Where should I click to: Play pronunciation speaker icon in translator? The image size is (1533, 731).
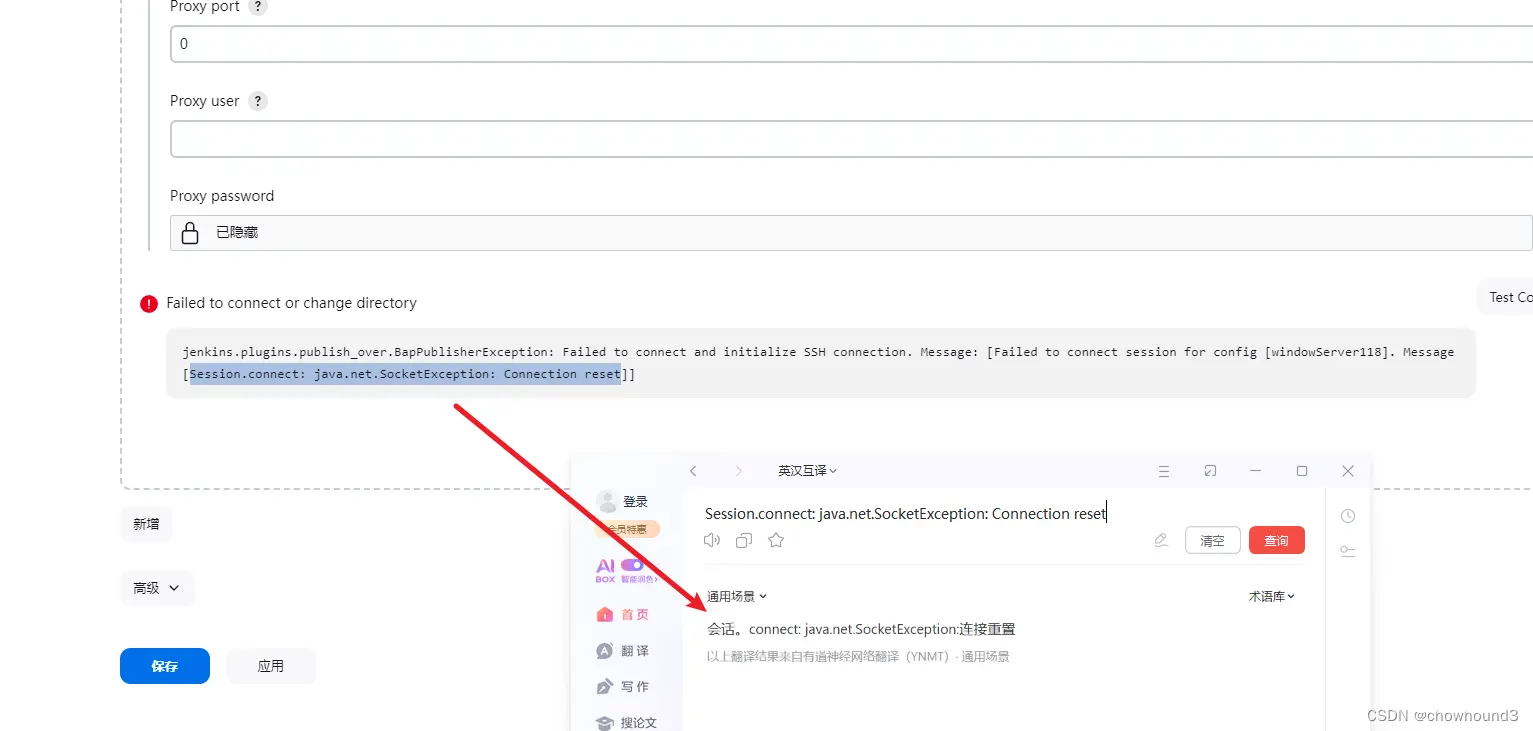(x=712, y=540)
